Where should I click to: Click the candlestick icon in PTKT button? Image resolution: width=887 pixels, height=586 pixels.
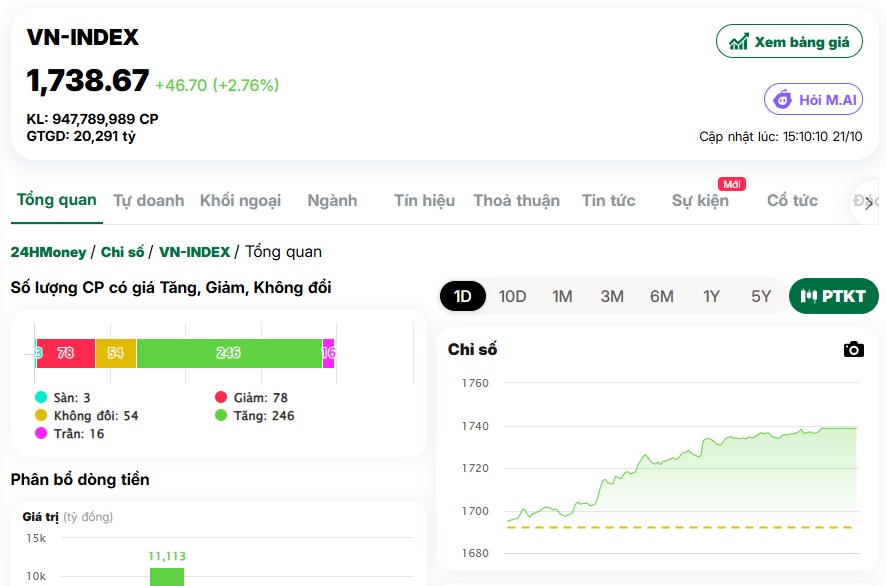tap(808, 296)
